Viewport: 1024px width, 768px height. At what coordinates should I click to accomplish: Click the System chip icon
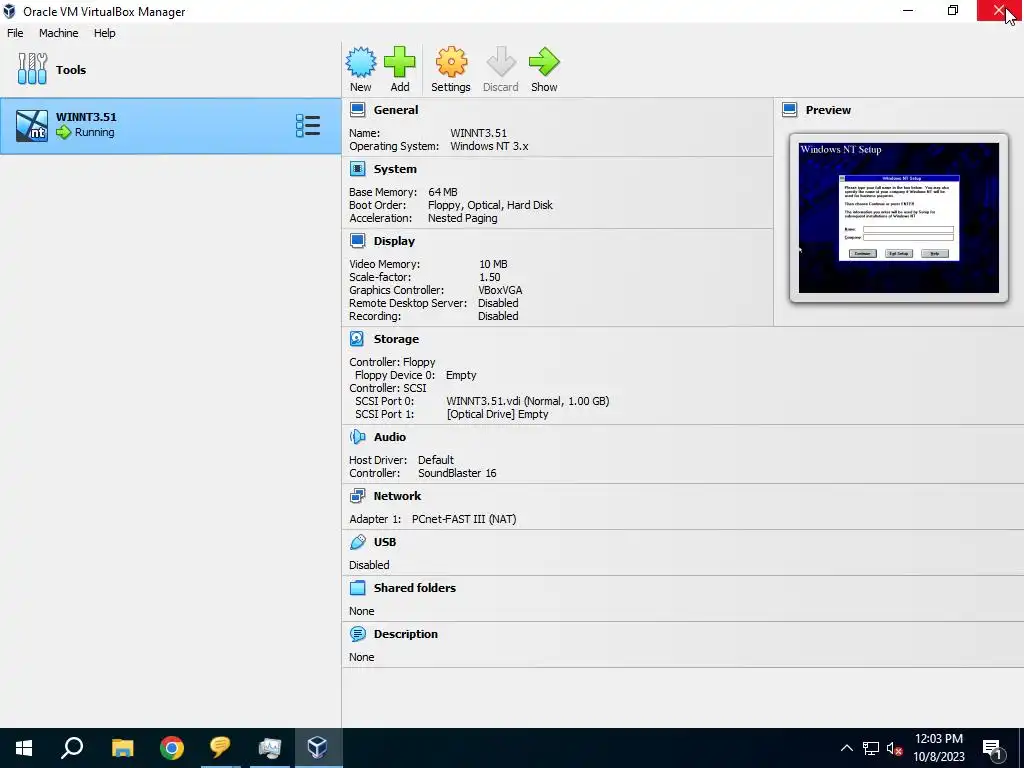358,169
